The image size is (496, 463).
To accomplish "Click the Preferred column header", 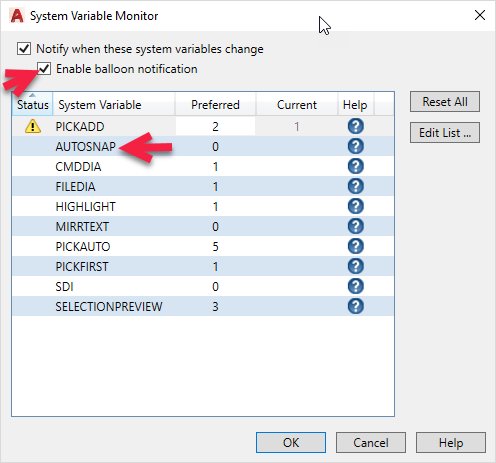I will pos(215,105).
